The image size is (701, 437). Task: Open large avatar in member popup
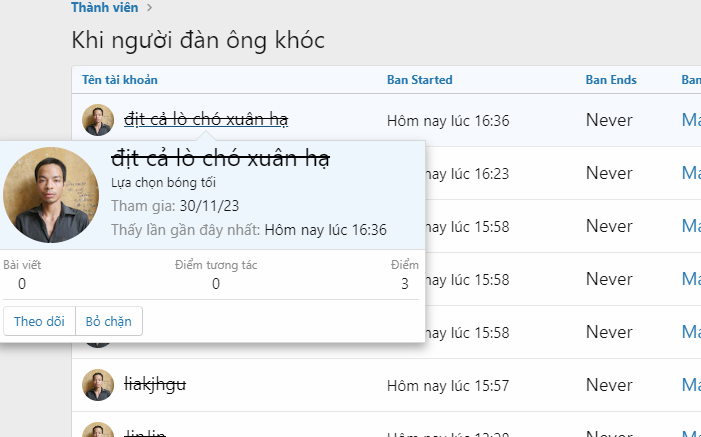click(51, 195)
